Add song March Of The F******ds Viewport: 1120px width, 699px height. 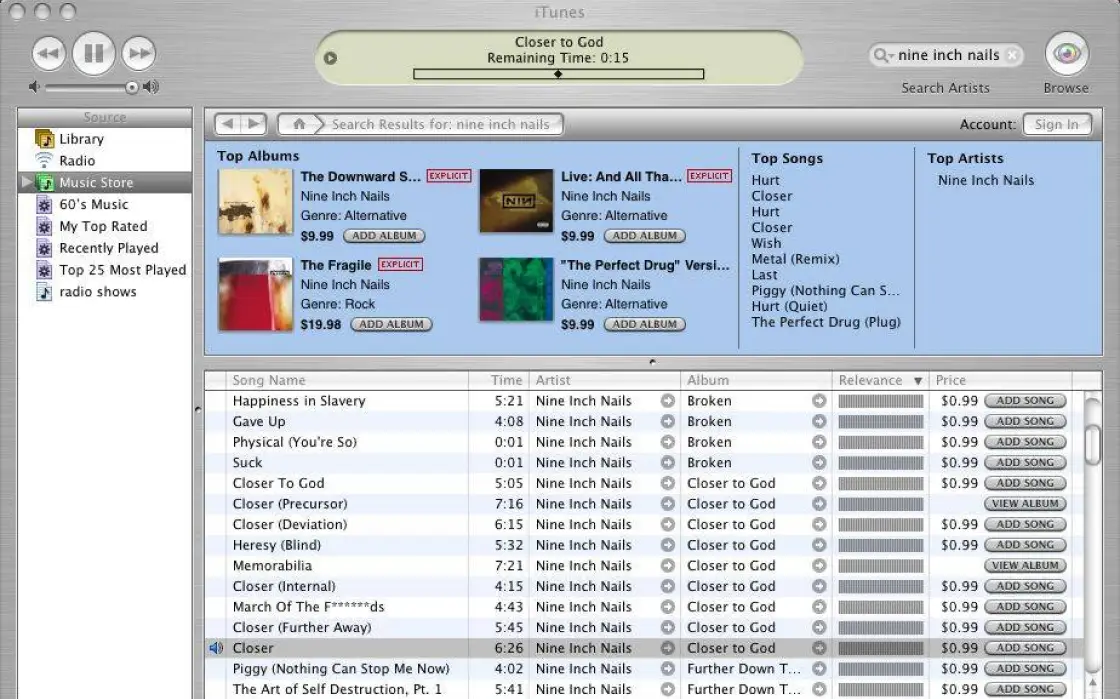(x=1025, y=607)
